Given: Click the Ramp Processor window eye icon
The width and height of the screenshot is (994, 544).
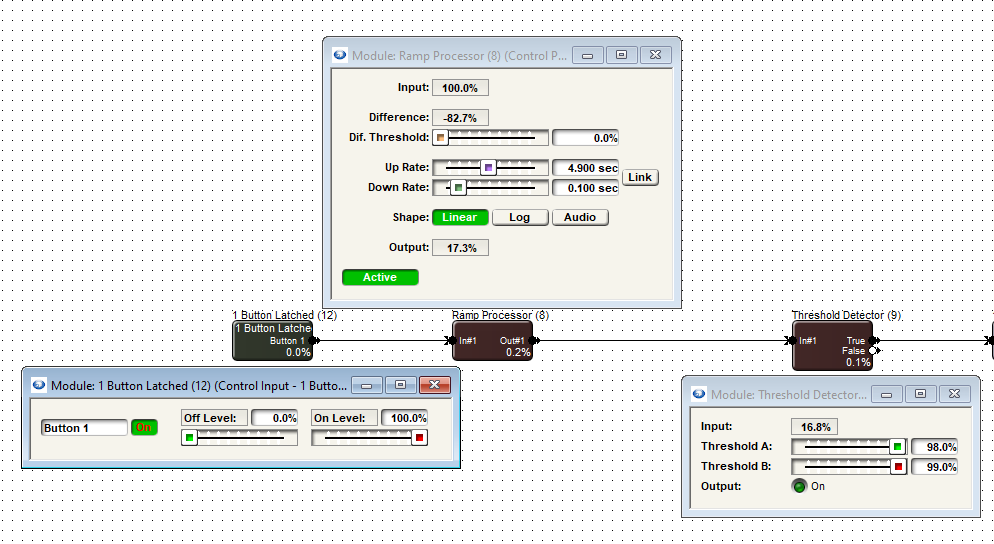Looking at the screenshot, I should pos(340,56).
